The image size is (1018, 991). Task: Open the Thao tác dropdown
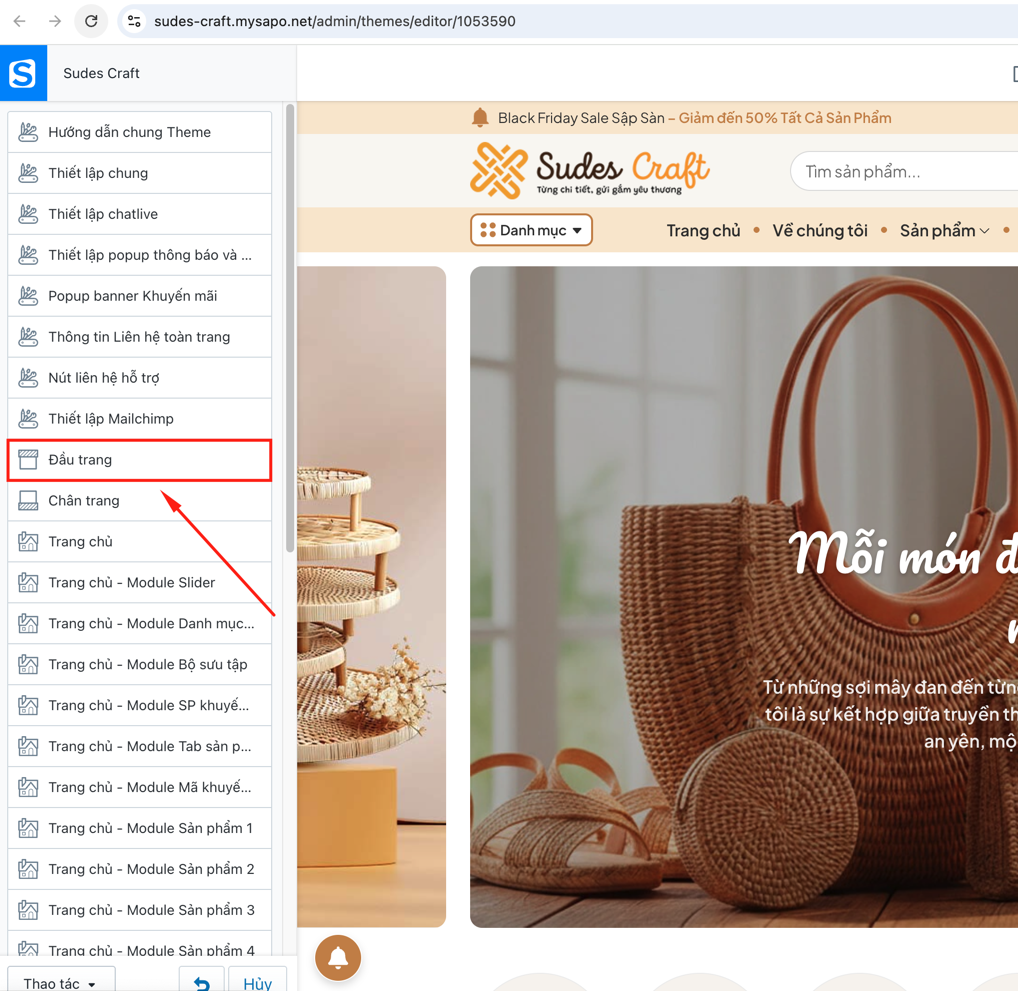[61, 979]
